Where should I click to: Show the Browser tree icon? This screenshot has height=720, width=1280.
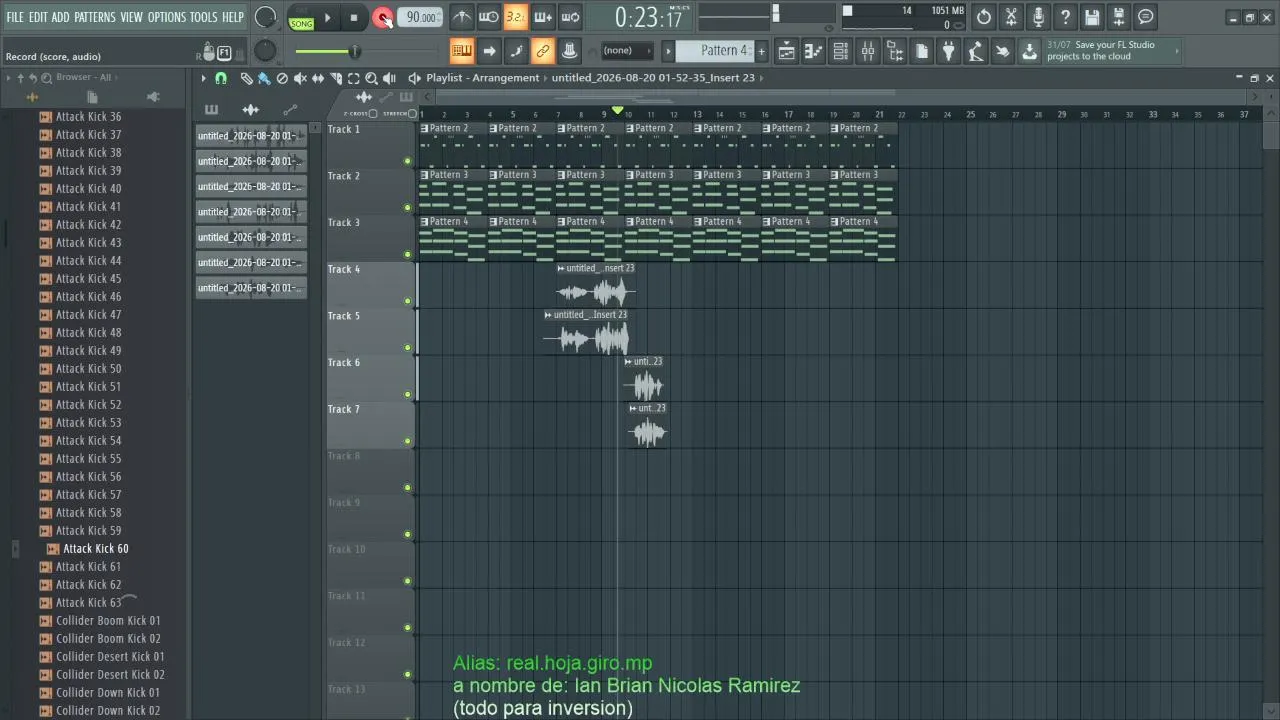(x=895, y=51)
